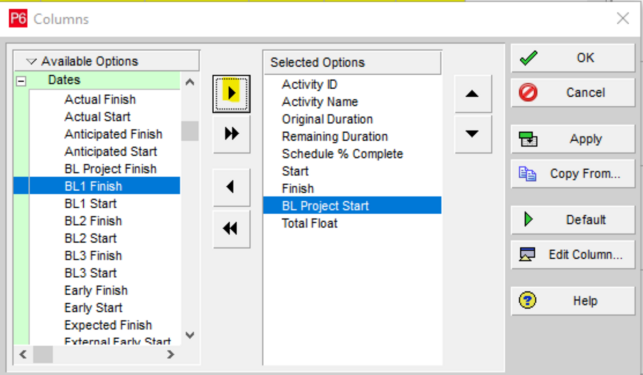
Task: Click the Apply button
Action: (573, 139)
